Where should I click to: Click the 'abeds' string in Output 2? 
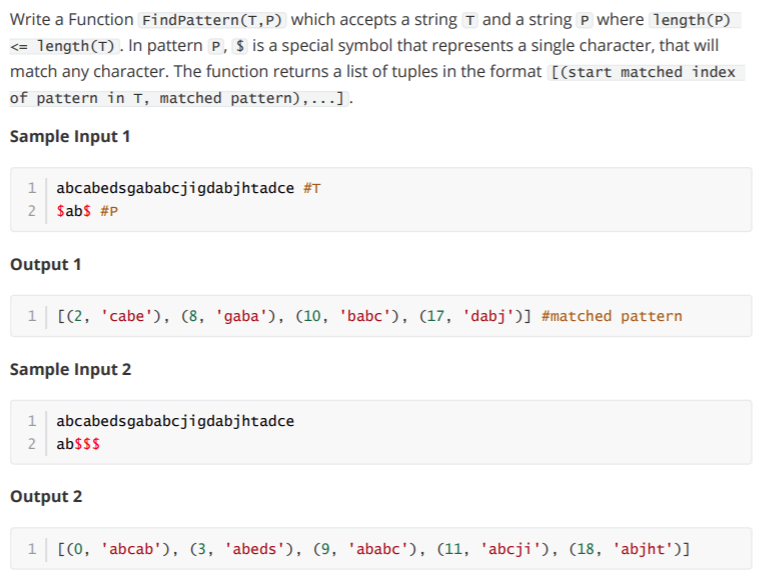255,549
